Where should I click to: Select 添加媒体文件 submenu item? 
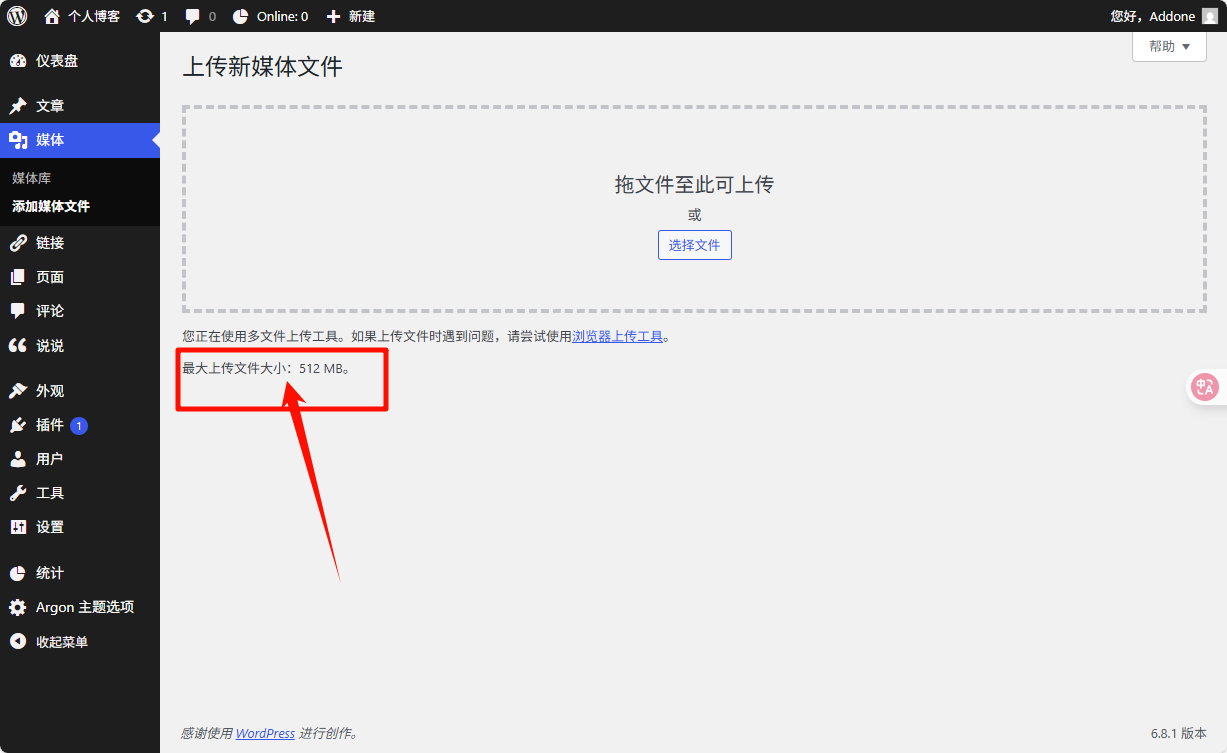[51, 206]
